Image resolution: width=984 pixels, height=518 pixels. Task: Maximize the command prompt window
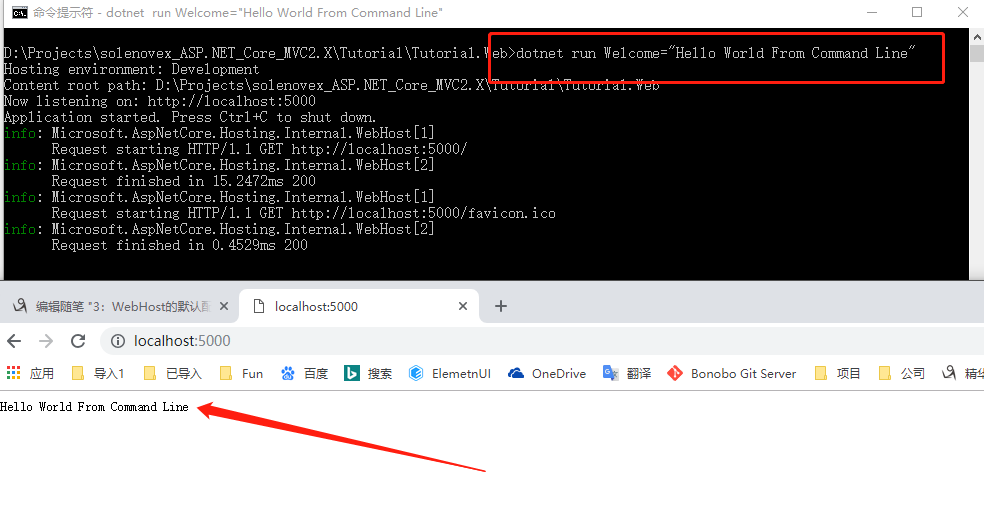point(917,13)
